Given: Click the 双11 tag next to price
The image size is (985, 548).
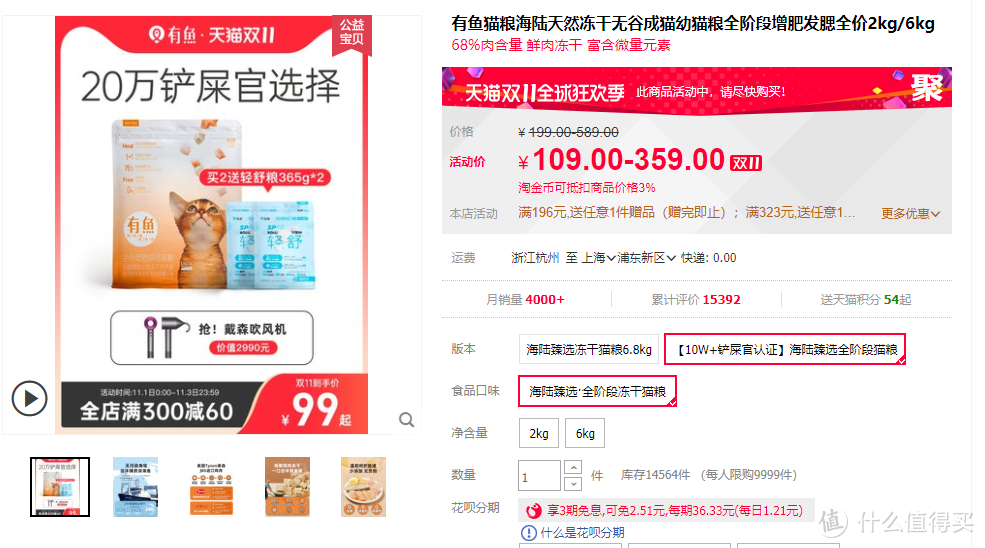Looking at the screenshot, I should [x=746, y=163].
